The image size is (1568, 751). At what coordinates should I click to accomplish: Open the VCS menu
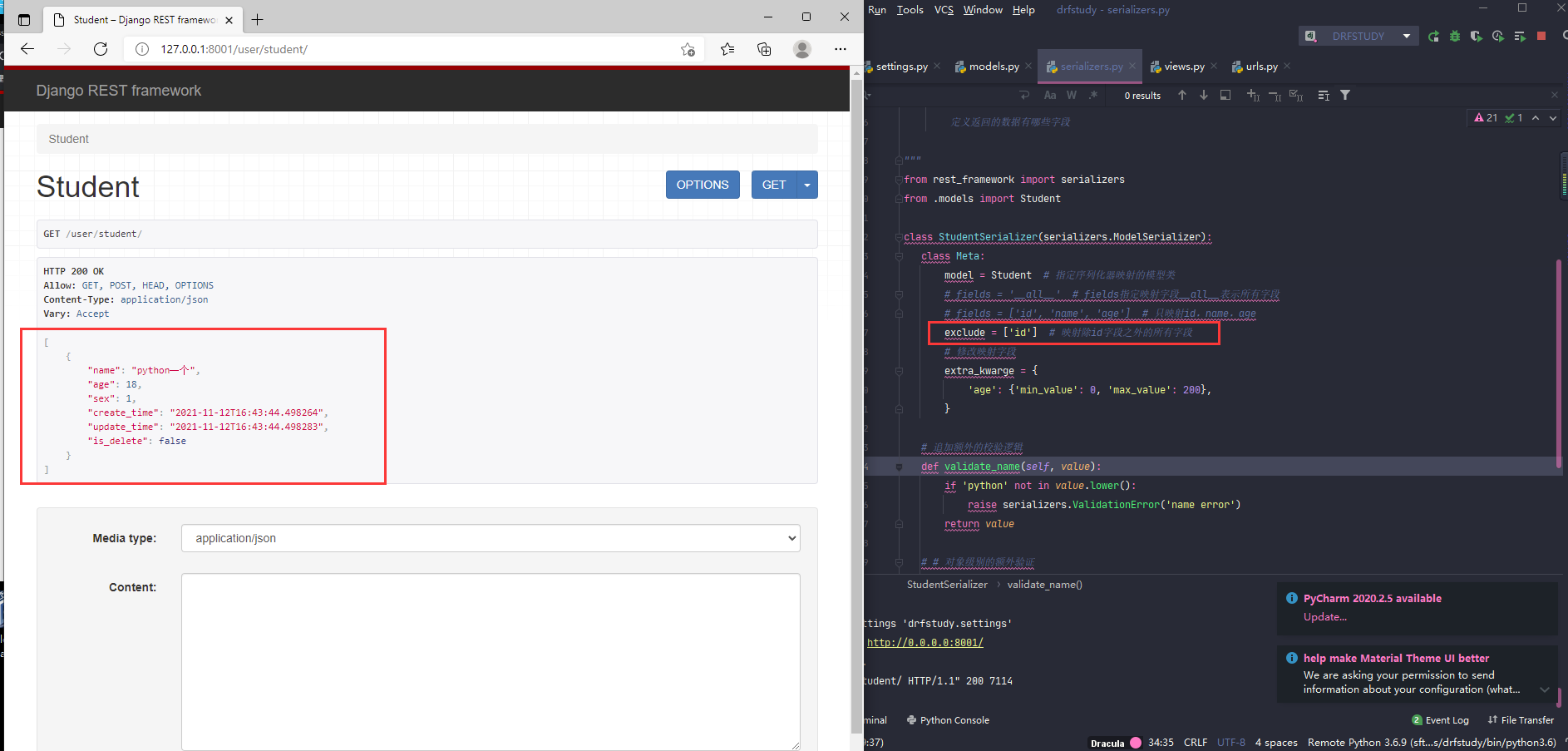click(x=944, y=10)
